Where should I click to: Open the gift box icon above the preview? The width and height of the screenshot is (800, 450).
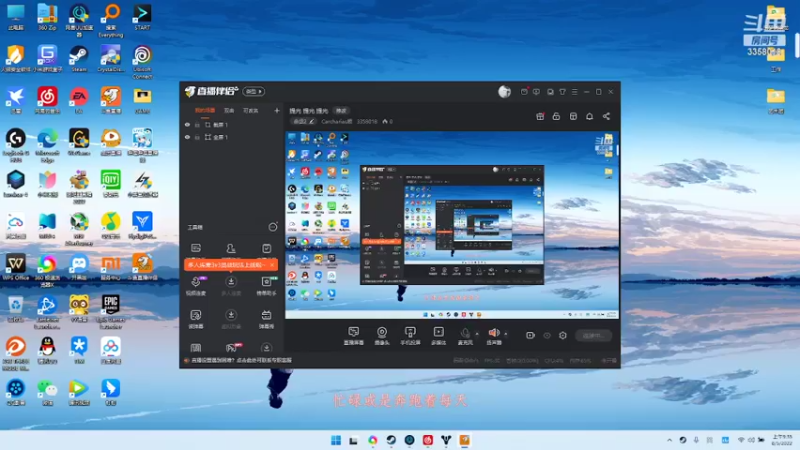[540, 116]
